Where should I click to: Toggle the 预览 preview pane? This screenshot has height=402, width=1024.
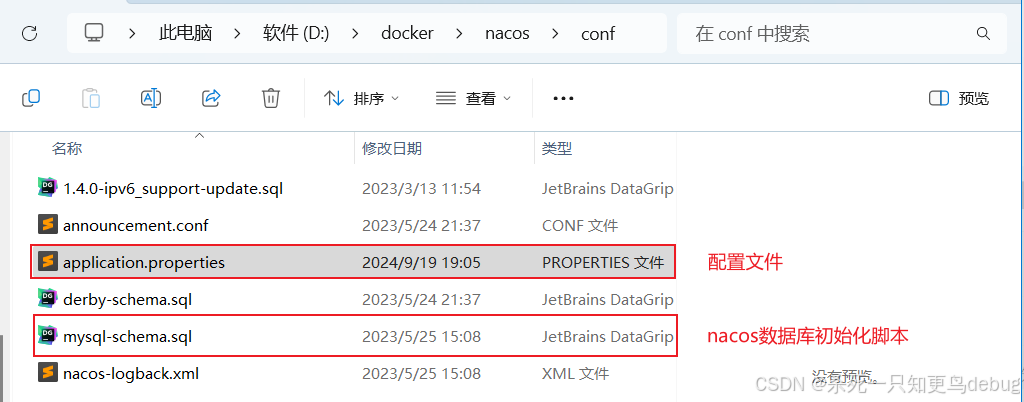[x=959, y=99]
